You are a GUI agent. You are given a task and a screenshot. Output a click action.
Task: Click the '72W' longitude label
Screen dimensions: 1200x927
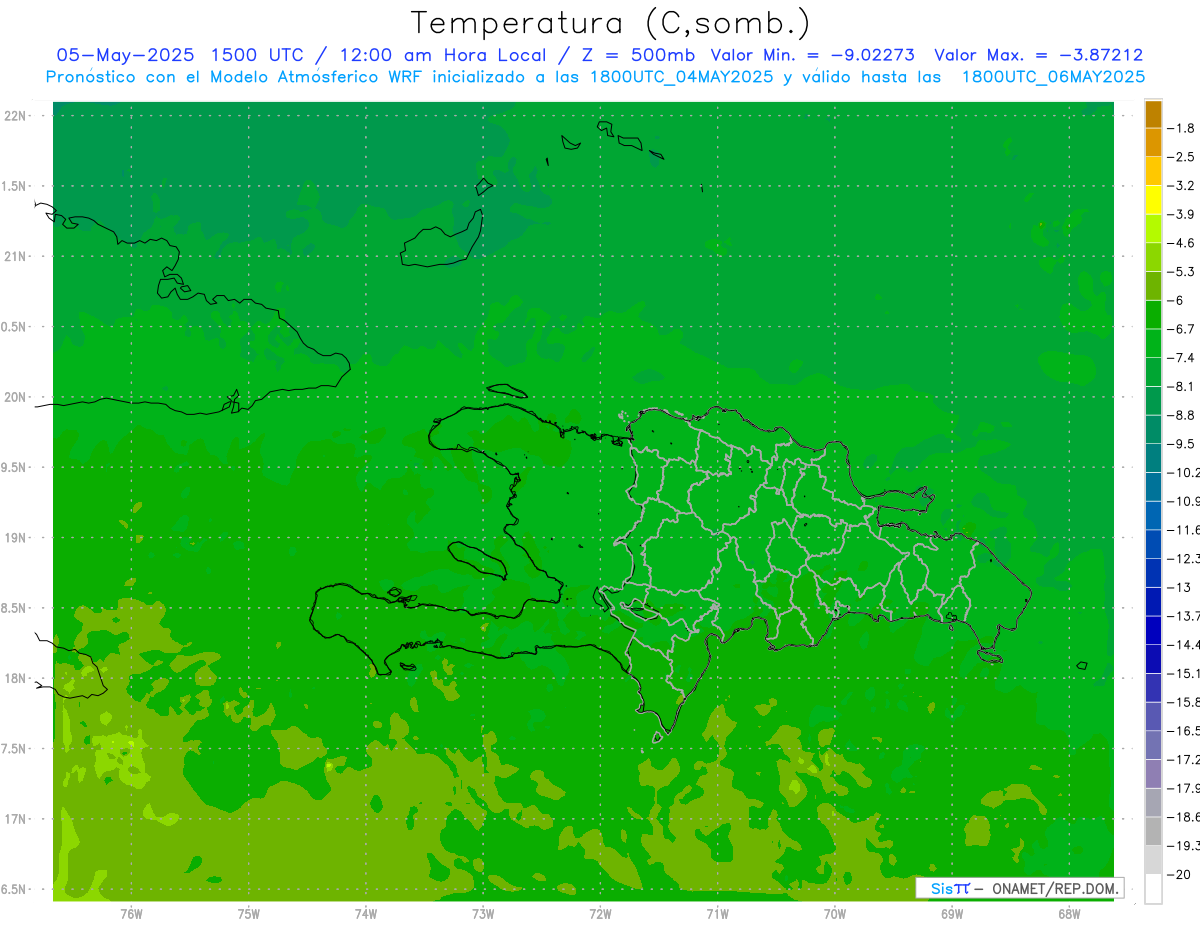pyautogui.click(x=600, y=913)
